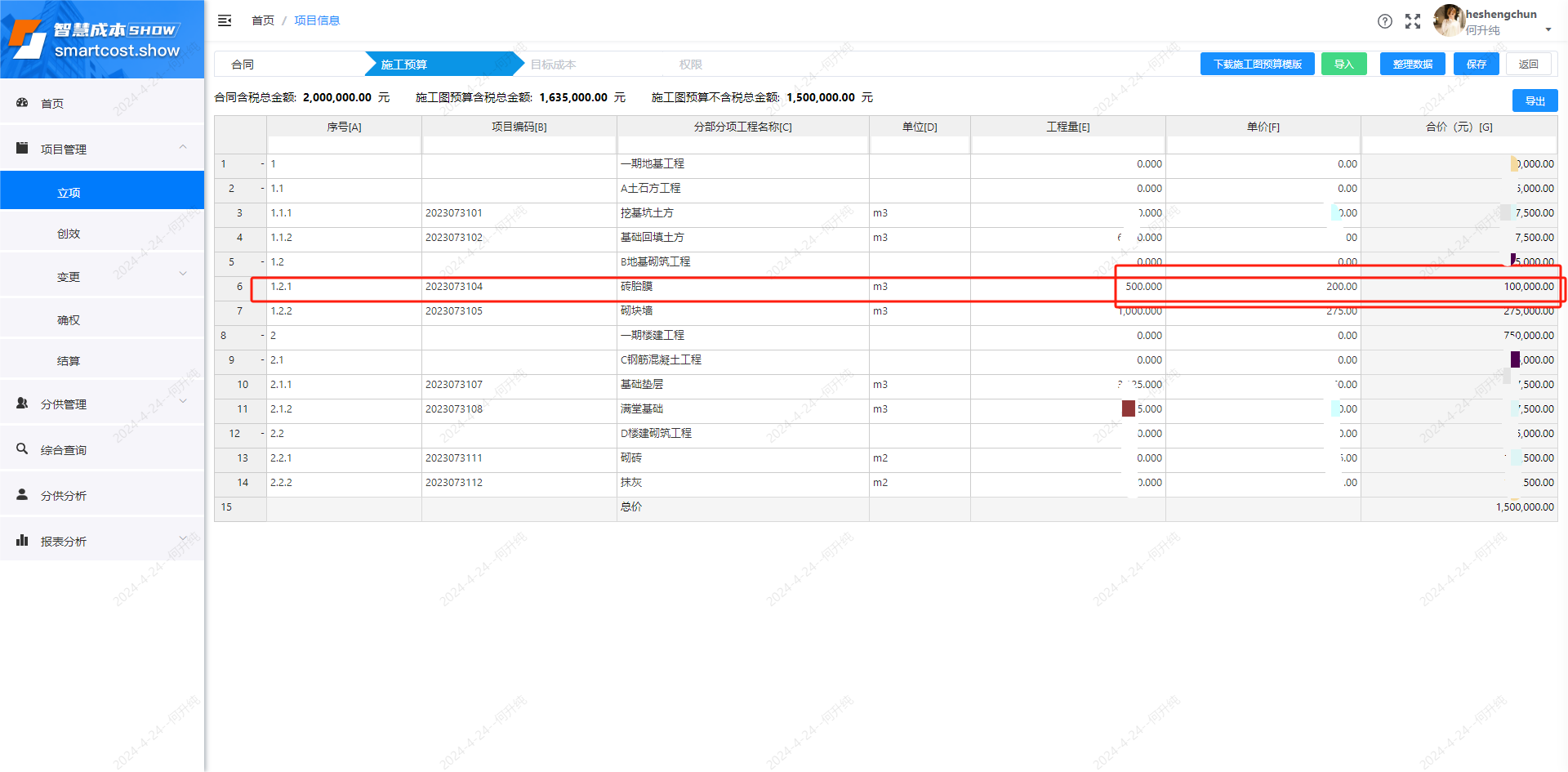Open the user account dropdown arrow
Screen dimensions: 1568x772
[1548, 30]
